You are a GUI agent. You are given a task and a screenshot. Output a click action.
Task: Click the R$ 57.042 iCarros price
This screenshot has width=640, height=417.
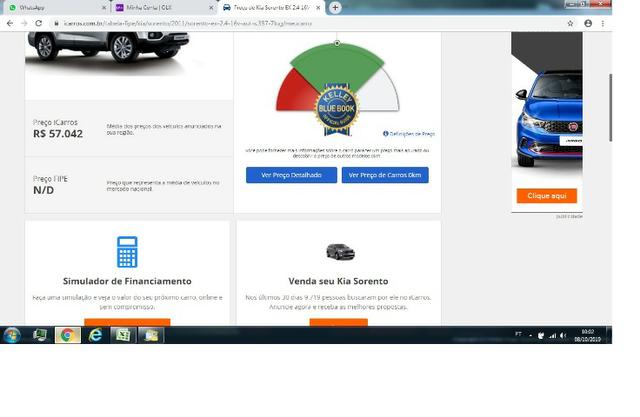coord(58,134)
